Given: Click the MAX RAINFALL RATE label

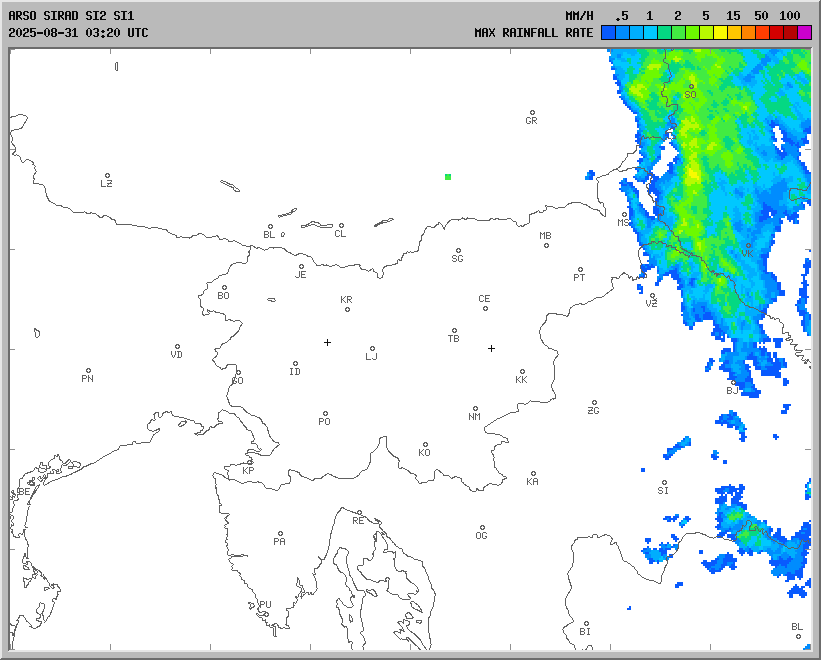Looking at the screenshot, I should [x=533, y=33].
